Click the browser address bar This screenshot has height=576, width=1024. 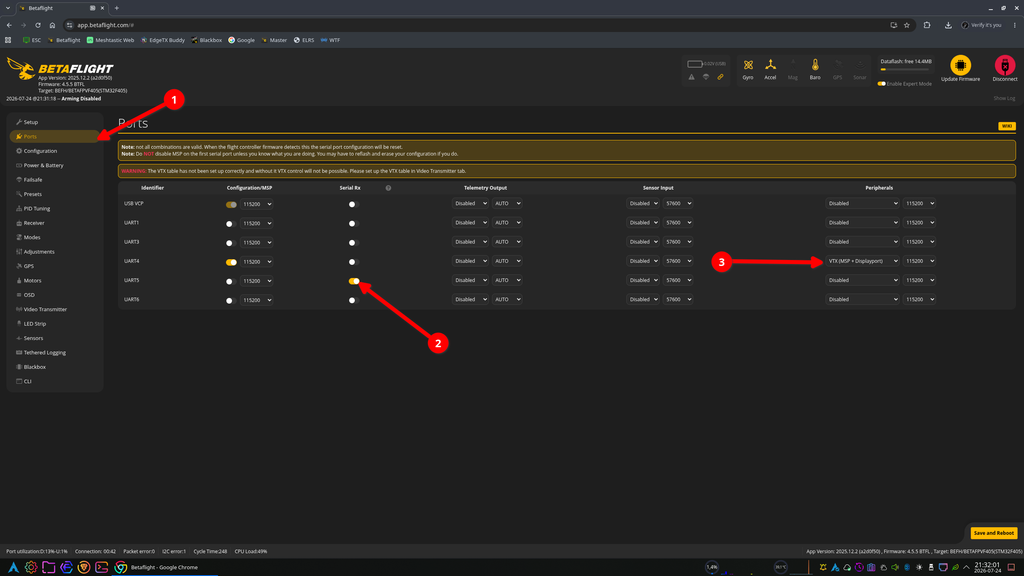[x=480, y=25]
